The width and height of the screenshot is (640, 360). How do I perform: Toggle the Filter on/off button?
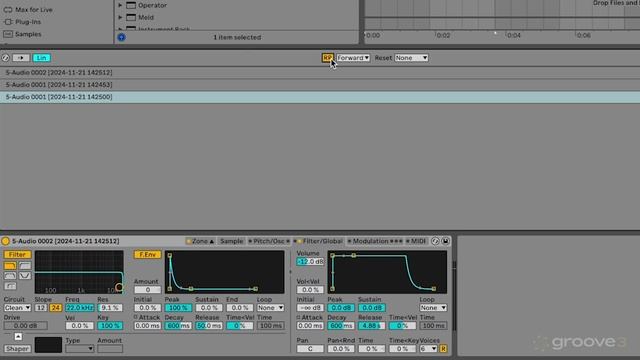tap(18, 255)
